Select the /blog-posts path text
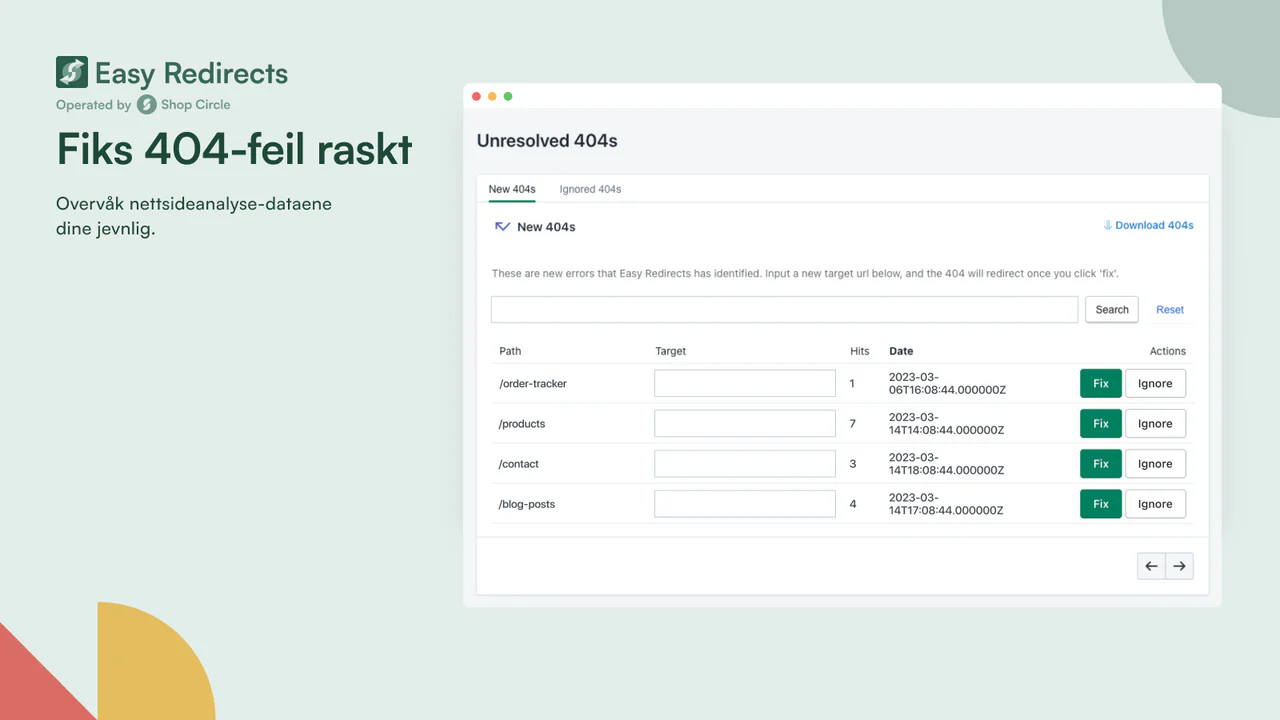 pos(527,504)
